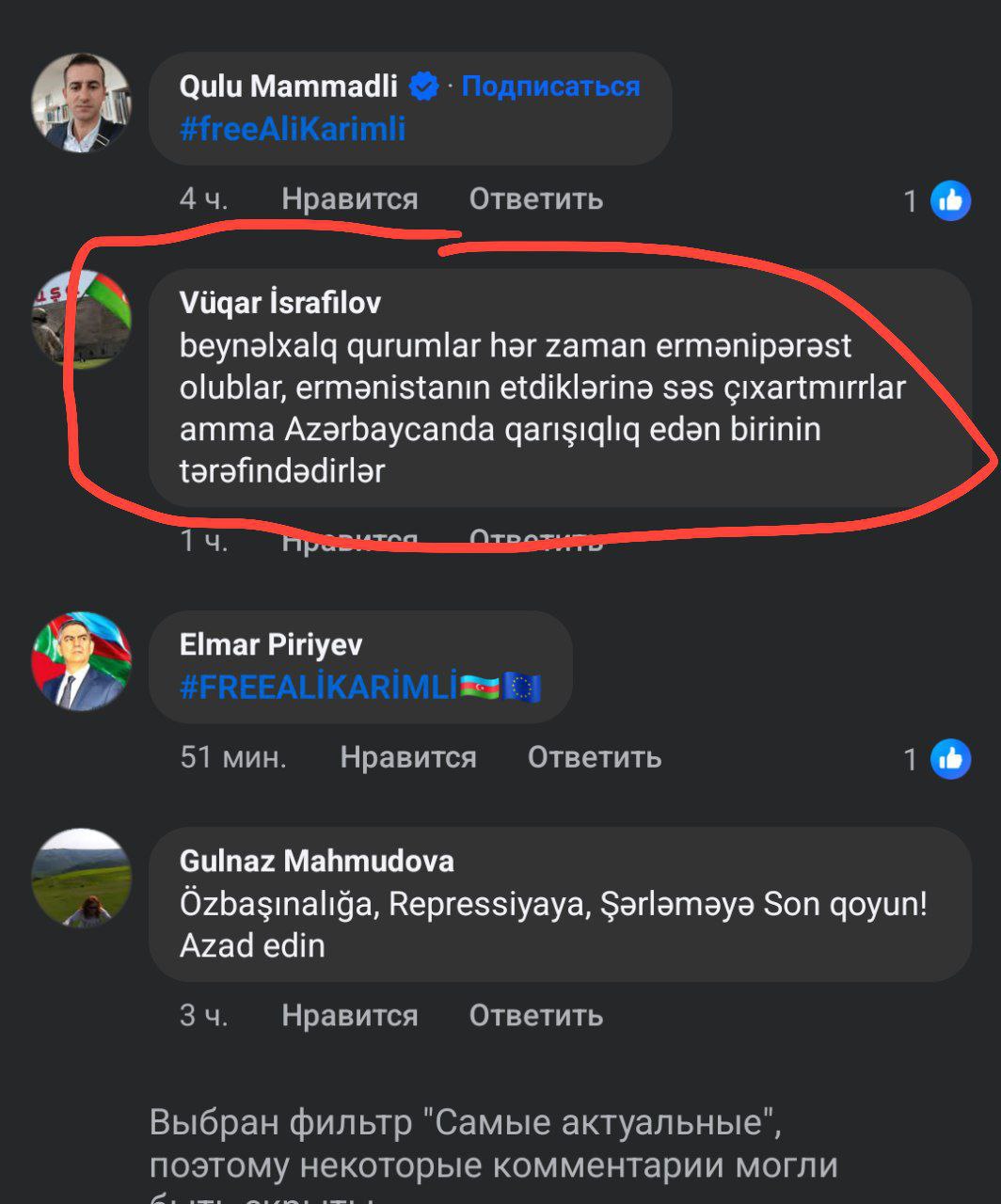This screenshot has width=1001, height=1204.
Task: Reply to Gulnaz Mahmudova's comment with Ответить
Action: pos(535,1016)
